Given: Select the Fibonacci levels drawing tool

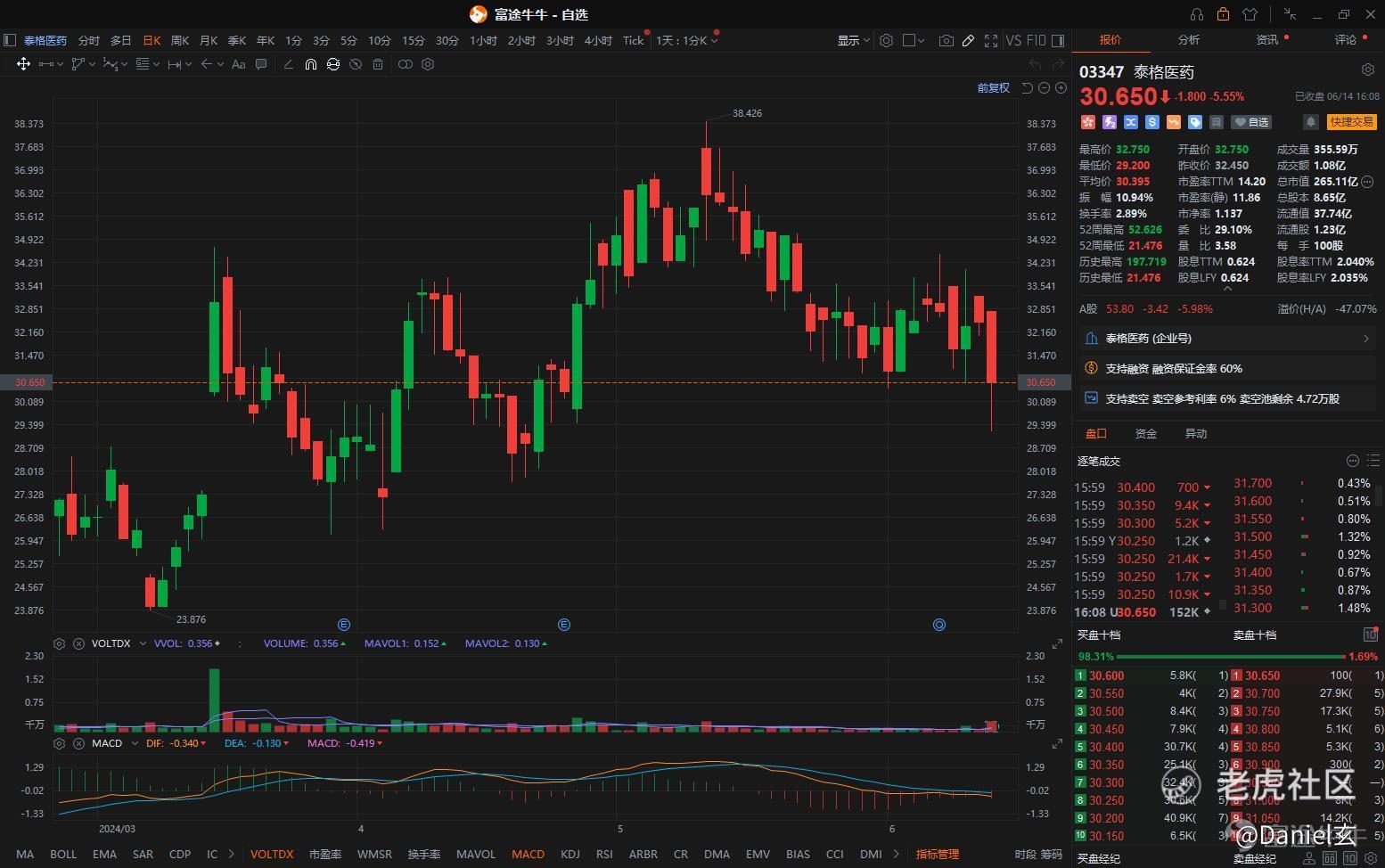Looking at the screenshot, I should 143,64.
